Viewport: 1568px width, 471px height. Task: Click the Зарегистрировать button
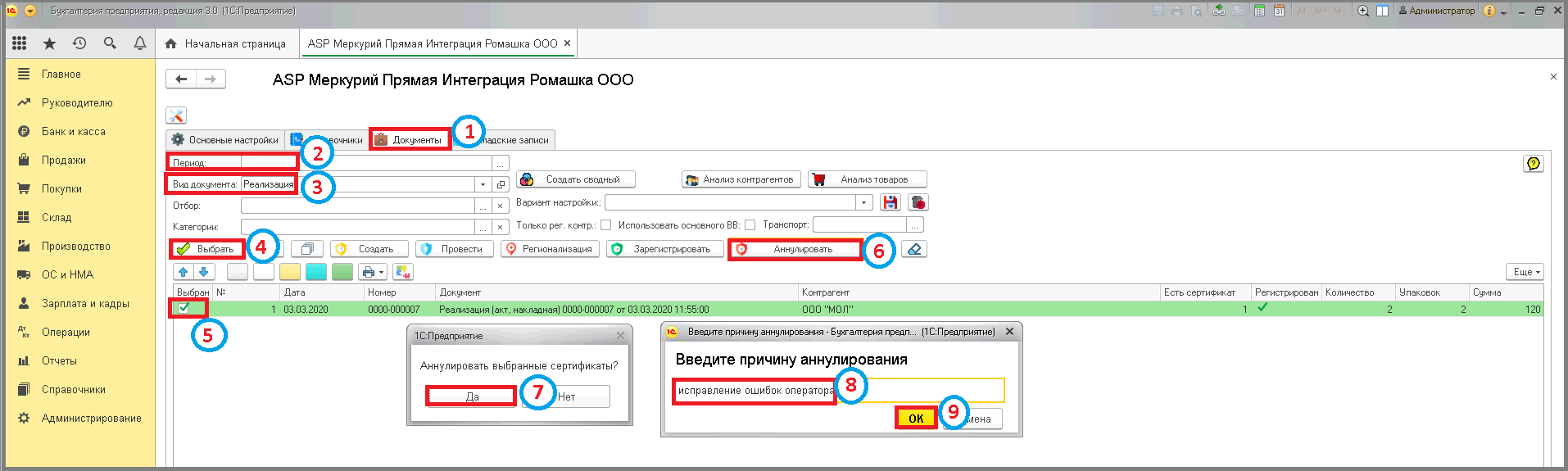click(x=665, y=249)
